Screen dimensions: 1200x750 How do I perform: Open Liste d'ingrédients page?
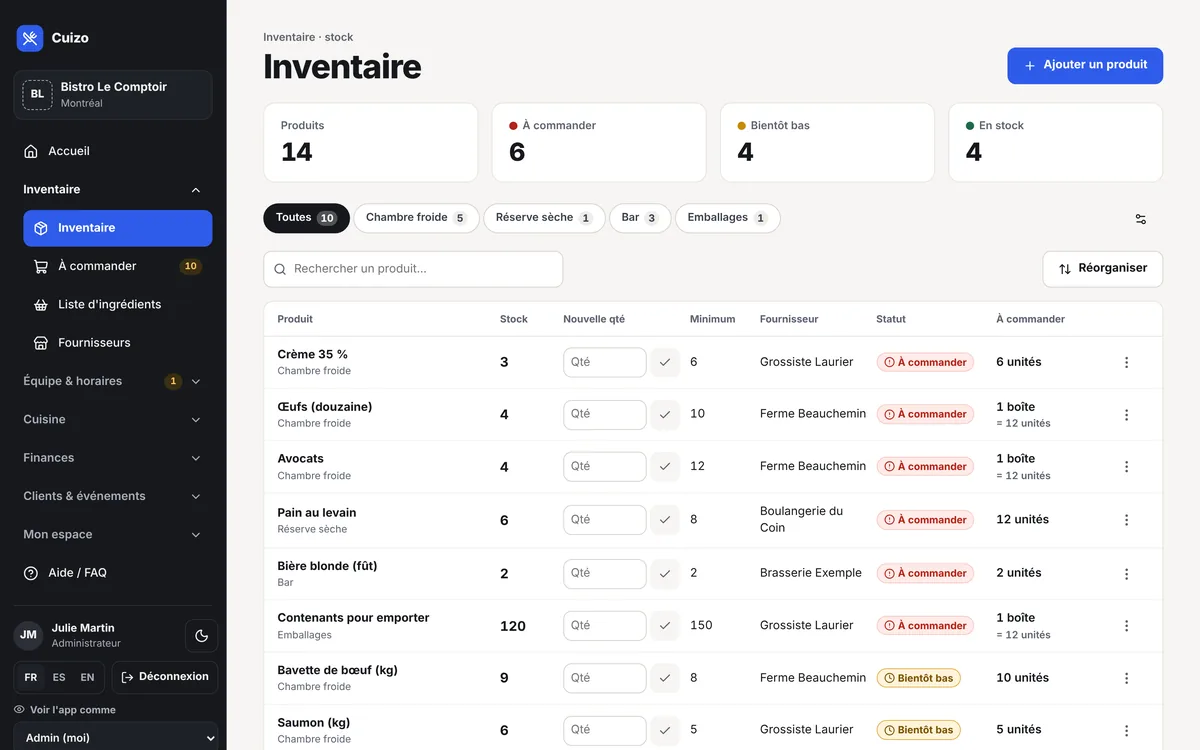point(118,304)
